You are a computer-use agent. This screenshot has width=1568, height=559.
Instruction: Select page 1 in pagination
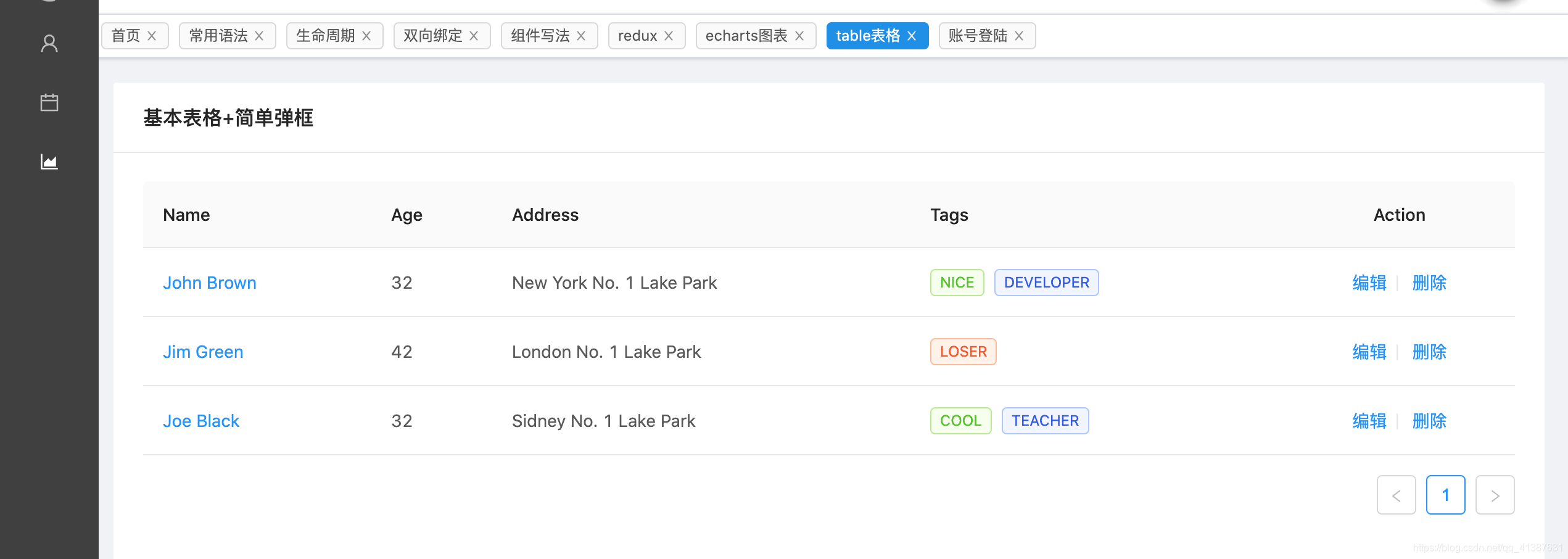point(1446,494)
